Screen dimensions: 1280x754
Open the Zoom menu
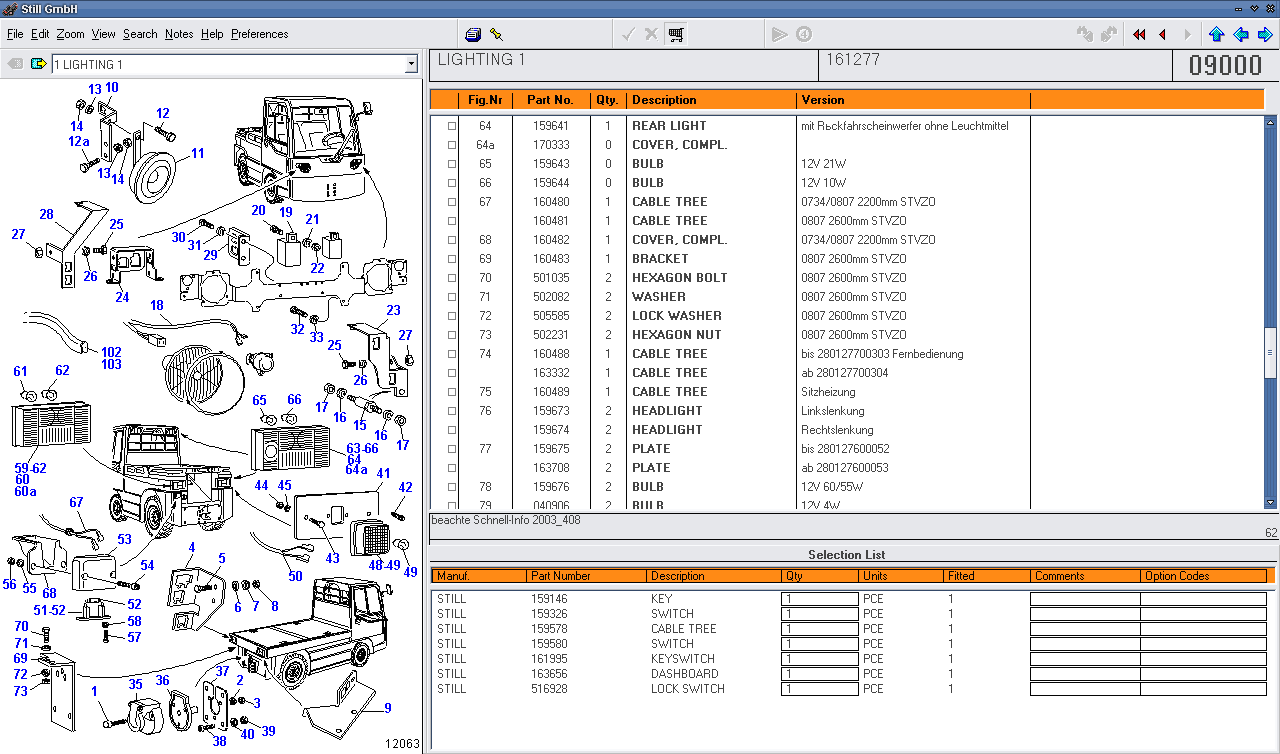pyautogui.click(x=70, y=34)
